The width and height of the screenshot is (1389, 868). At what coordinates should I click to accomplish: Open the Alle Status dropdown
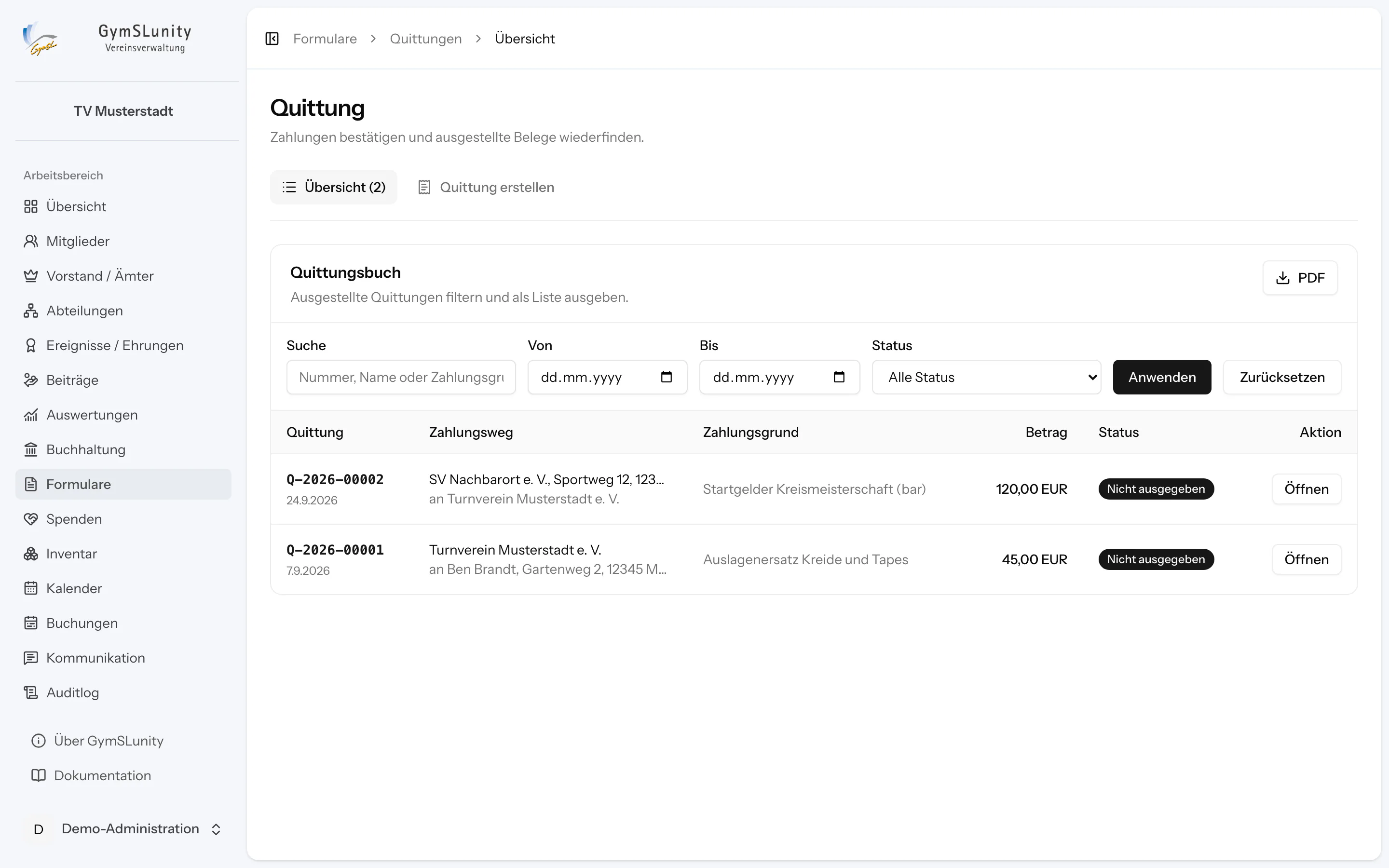pos(986,377)
